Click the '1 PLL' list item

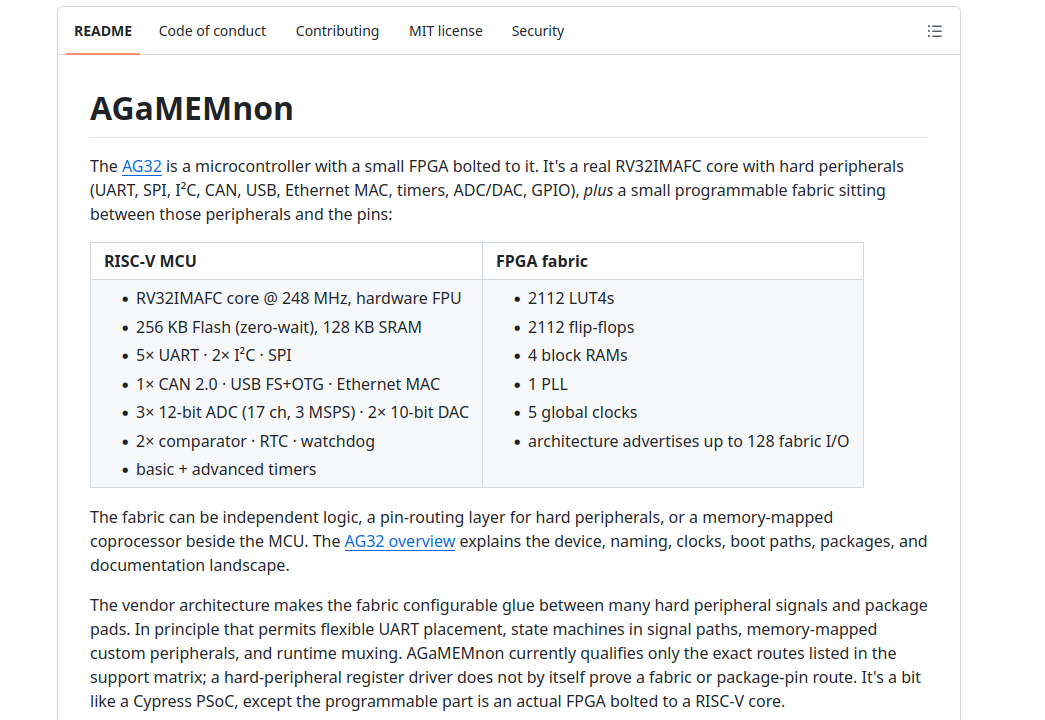(x=548, y=385)
